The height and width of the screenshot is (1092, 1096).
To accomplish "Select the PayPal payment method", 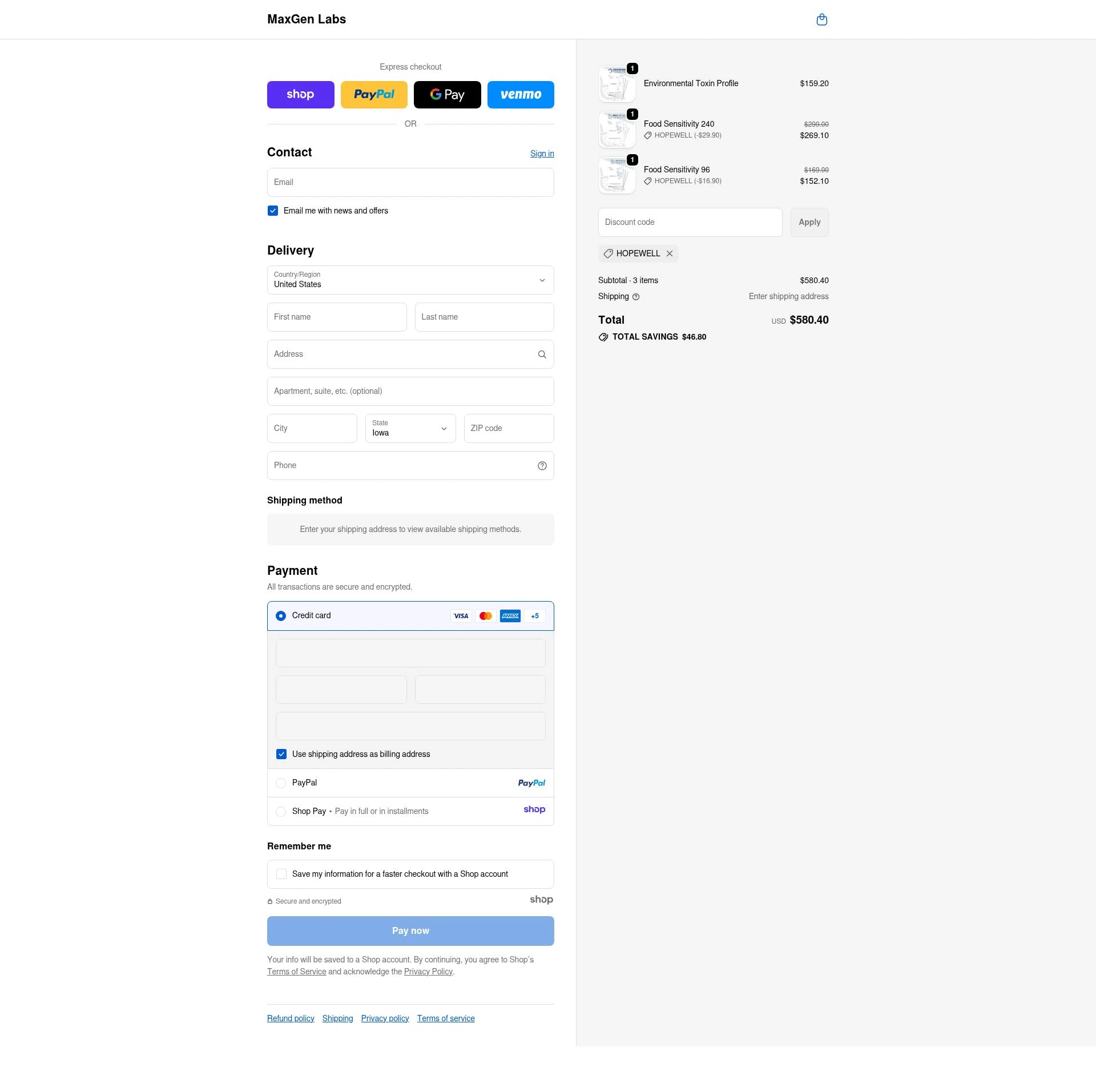I will [281, 783].
